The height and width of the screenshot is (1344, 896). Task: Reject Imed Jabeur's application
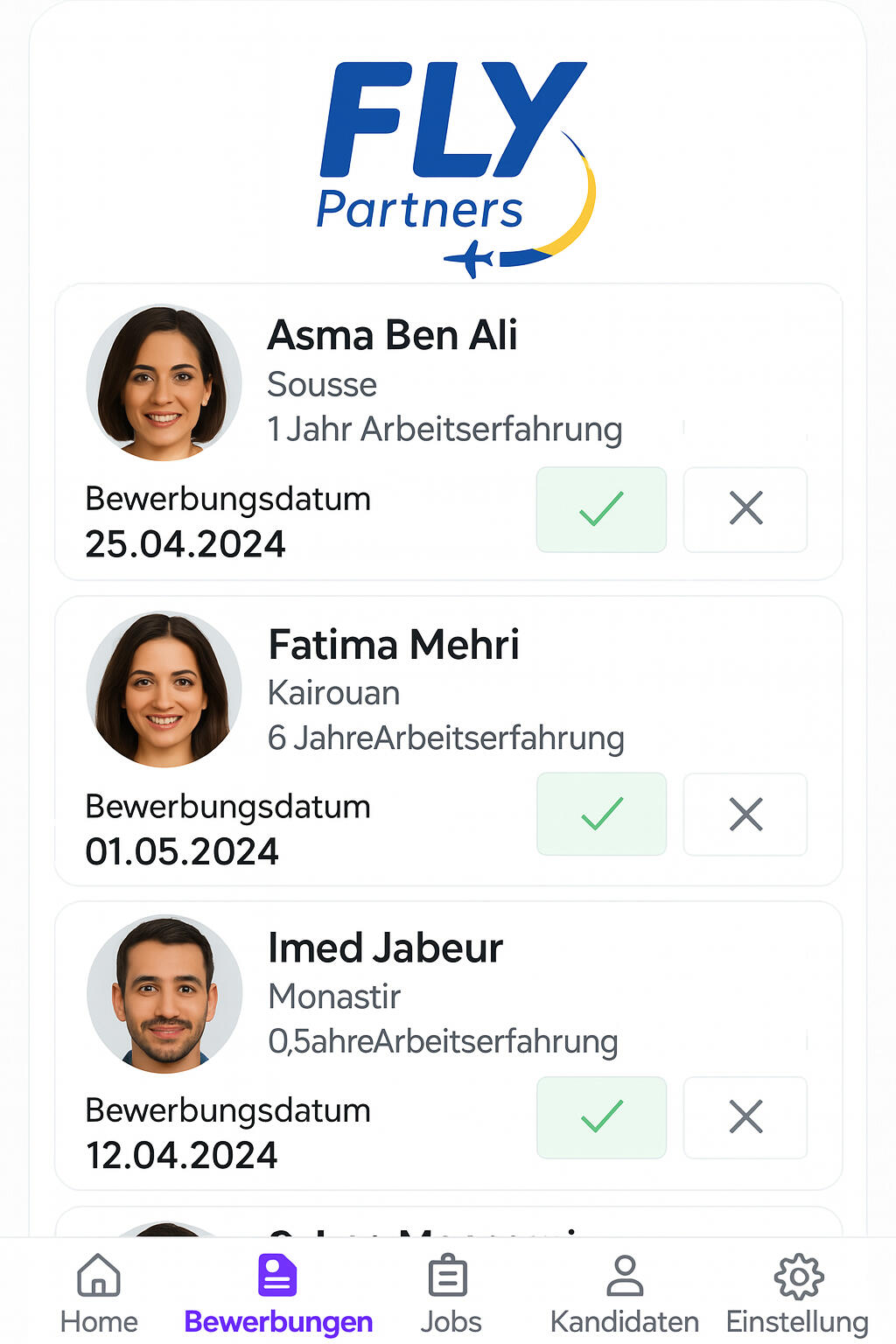pyautogui.click(x=745, y=1117)
